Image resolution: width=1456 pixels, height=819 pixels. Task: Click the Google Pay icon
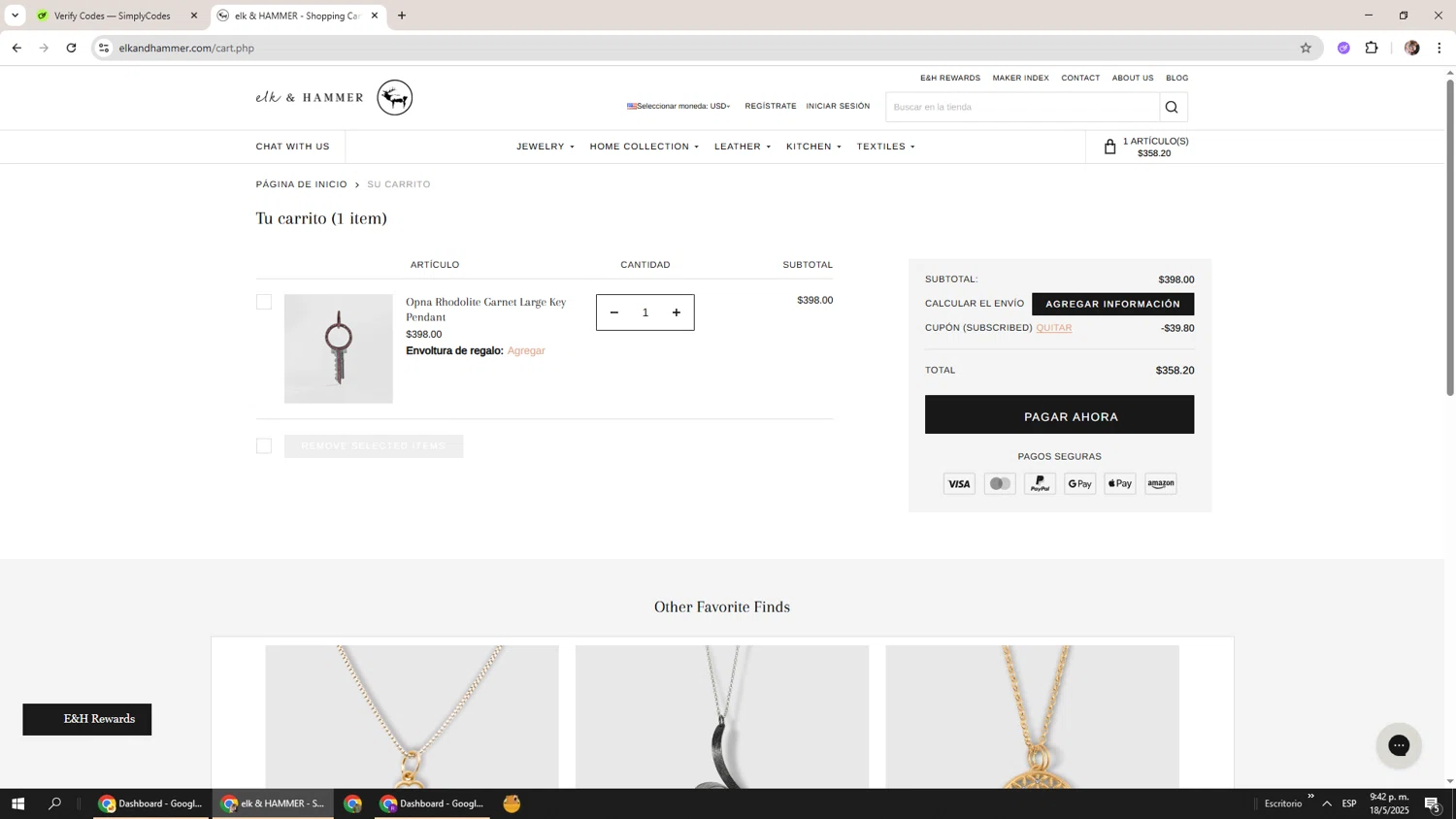pyautogui.click(x=1079, y=484)
